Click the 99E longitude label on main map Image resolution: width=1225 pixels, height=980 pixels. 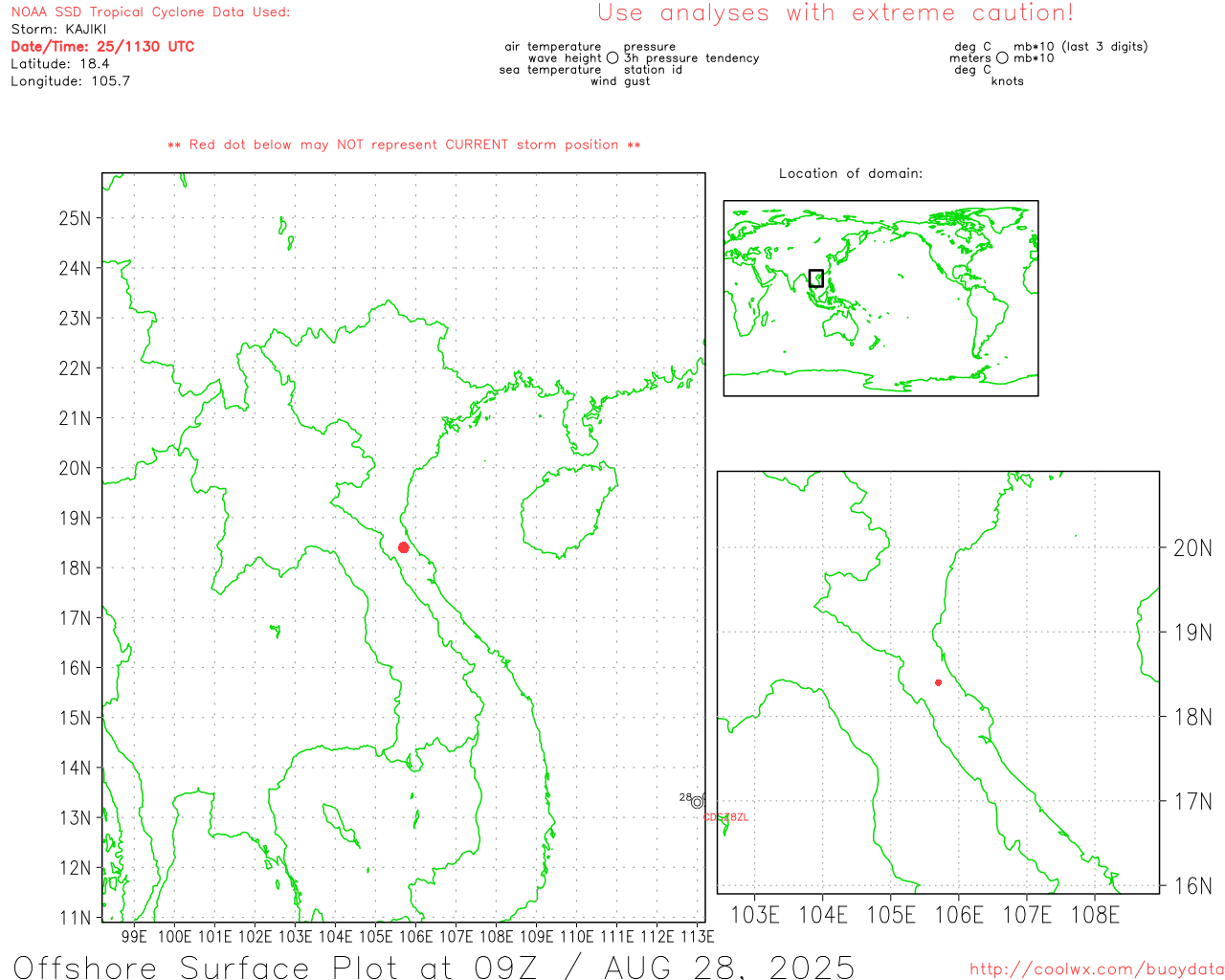coord(134,937)
